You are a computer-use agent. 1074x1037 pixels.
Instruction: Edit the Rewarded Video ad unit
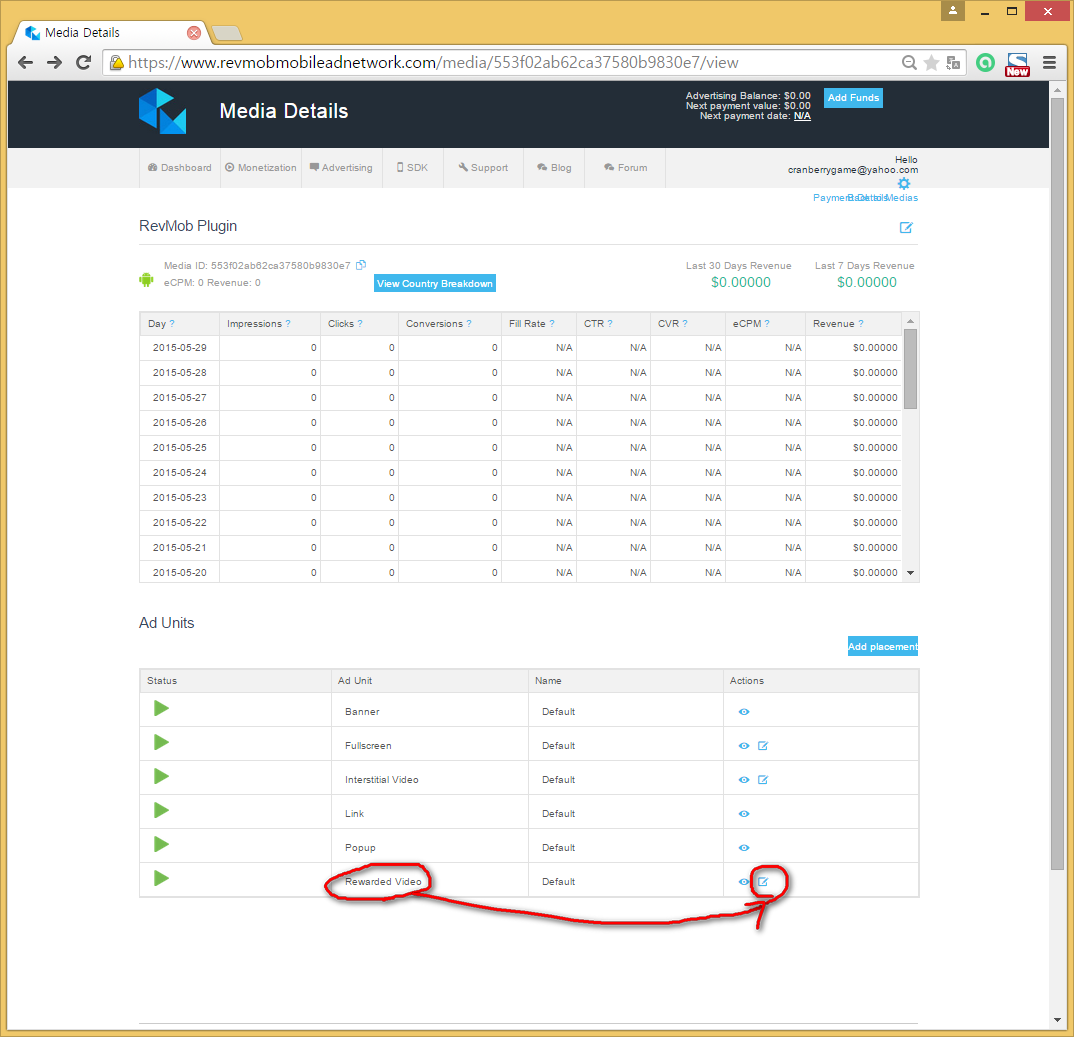[763, 882]
